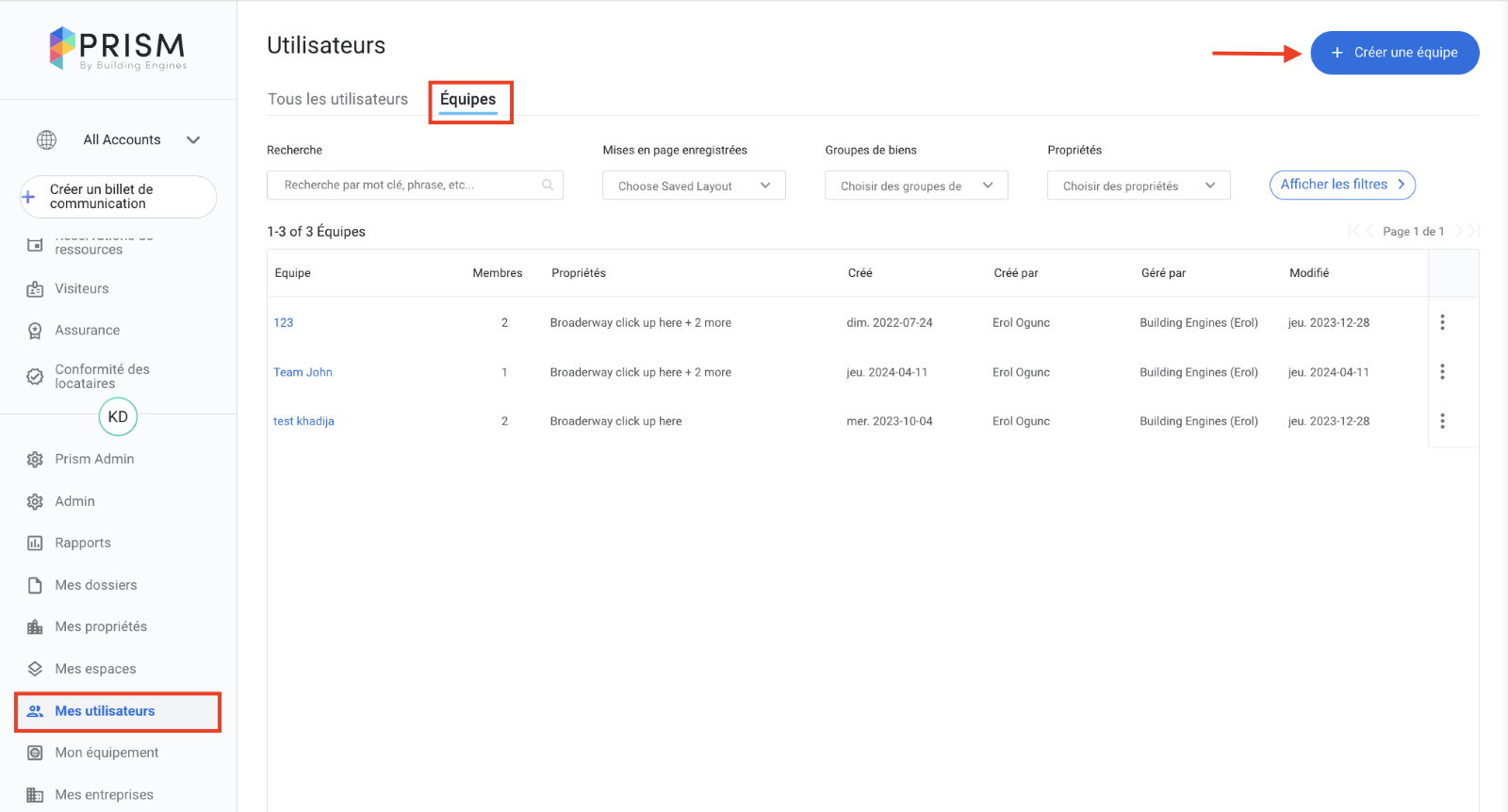This screenshot has width=1508, height=812.
Task: Click the Assurance badge icon
Action: [x=35, y=331]
